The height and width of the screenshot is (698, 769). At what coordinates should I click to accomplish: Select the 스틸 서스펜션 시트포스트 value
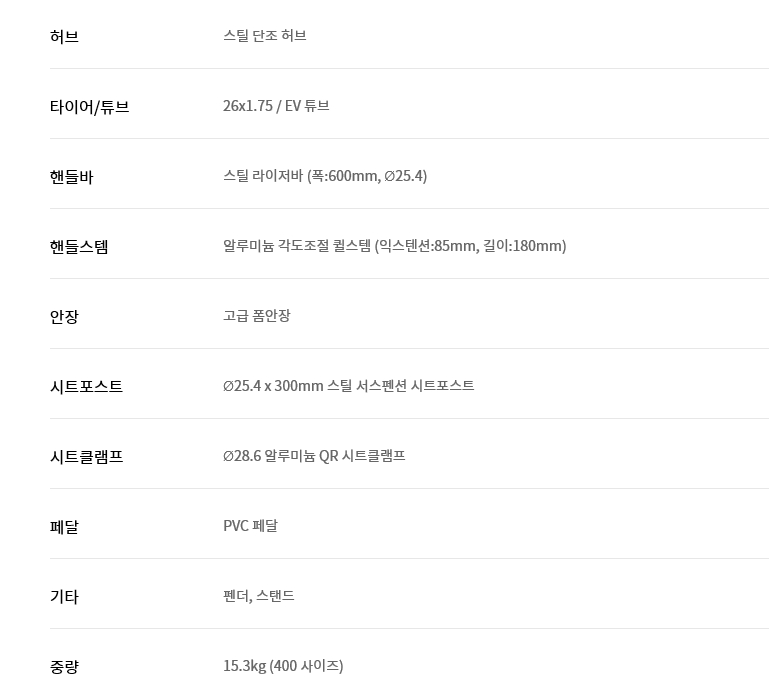348,386
